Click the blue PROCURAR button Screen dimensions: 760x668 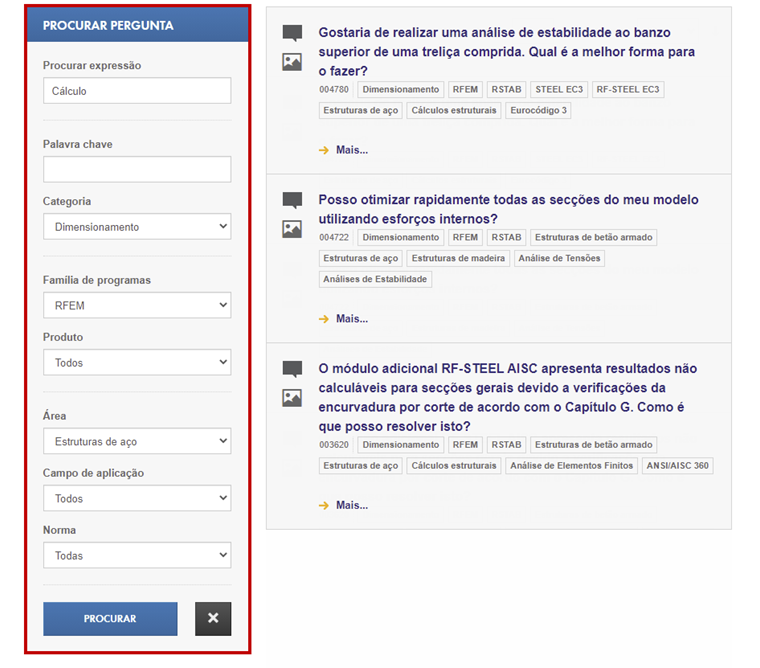point(110,619)
